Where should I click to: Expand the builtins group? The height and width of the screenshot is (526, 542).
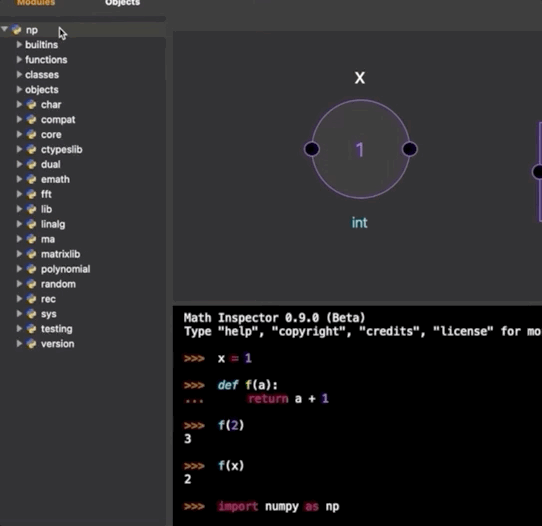pyautogui.click(x=19, y=45)
